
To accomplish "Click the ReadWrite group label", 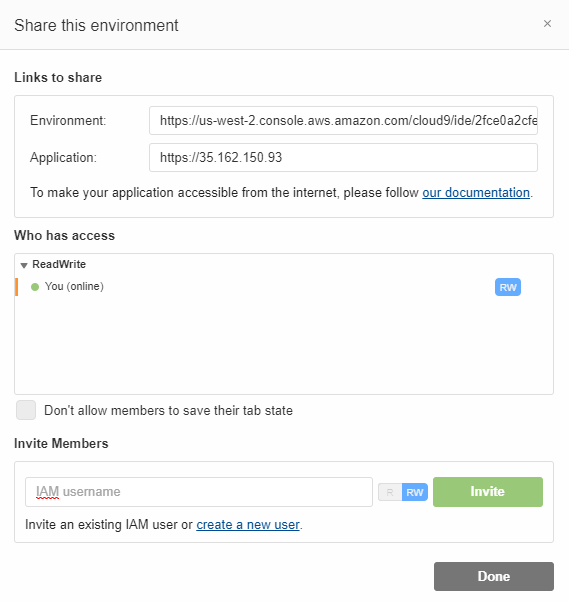I will [x=59, y=265].
